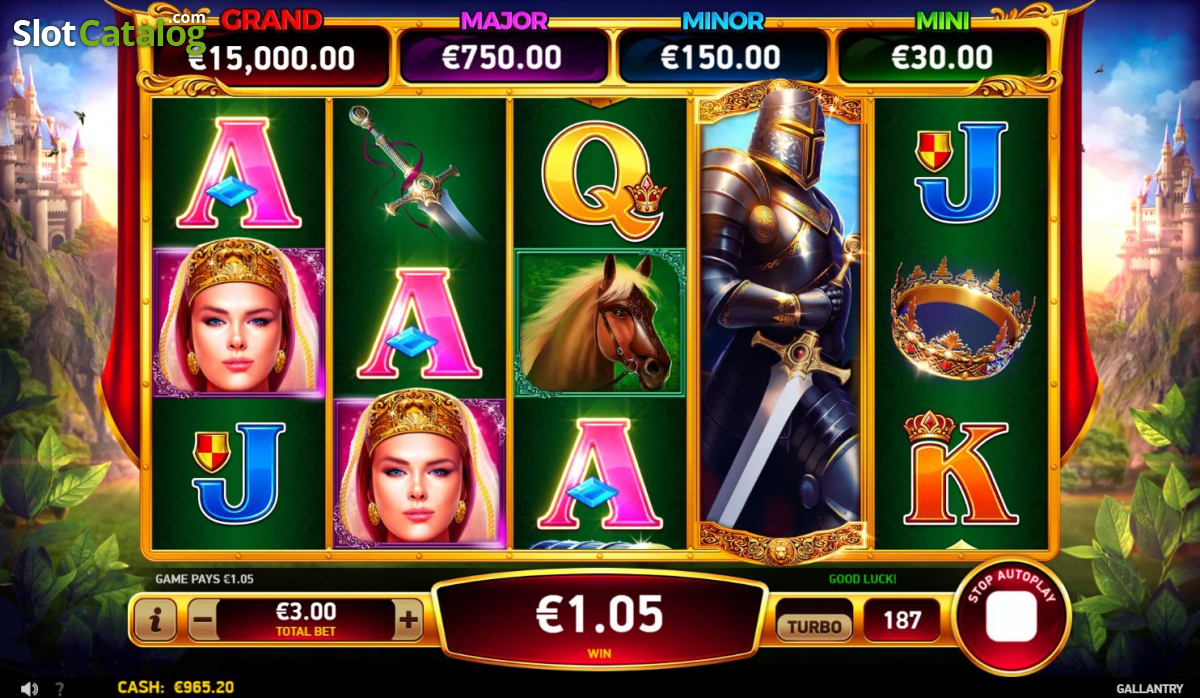Image resolution: width=1200 pixels, height=698 pixels.
Task: Increase total bet with plus button
Action: (x=408, y=620)
